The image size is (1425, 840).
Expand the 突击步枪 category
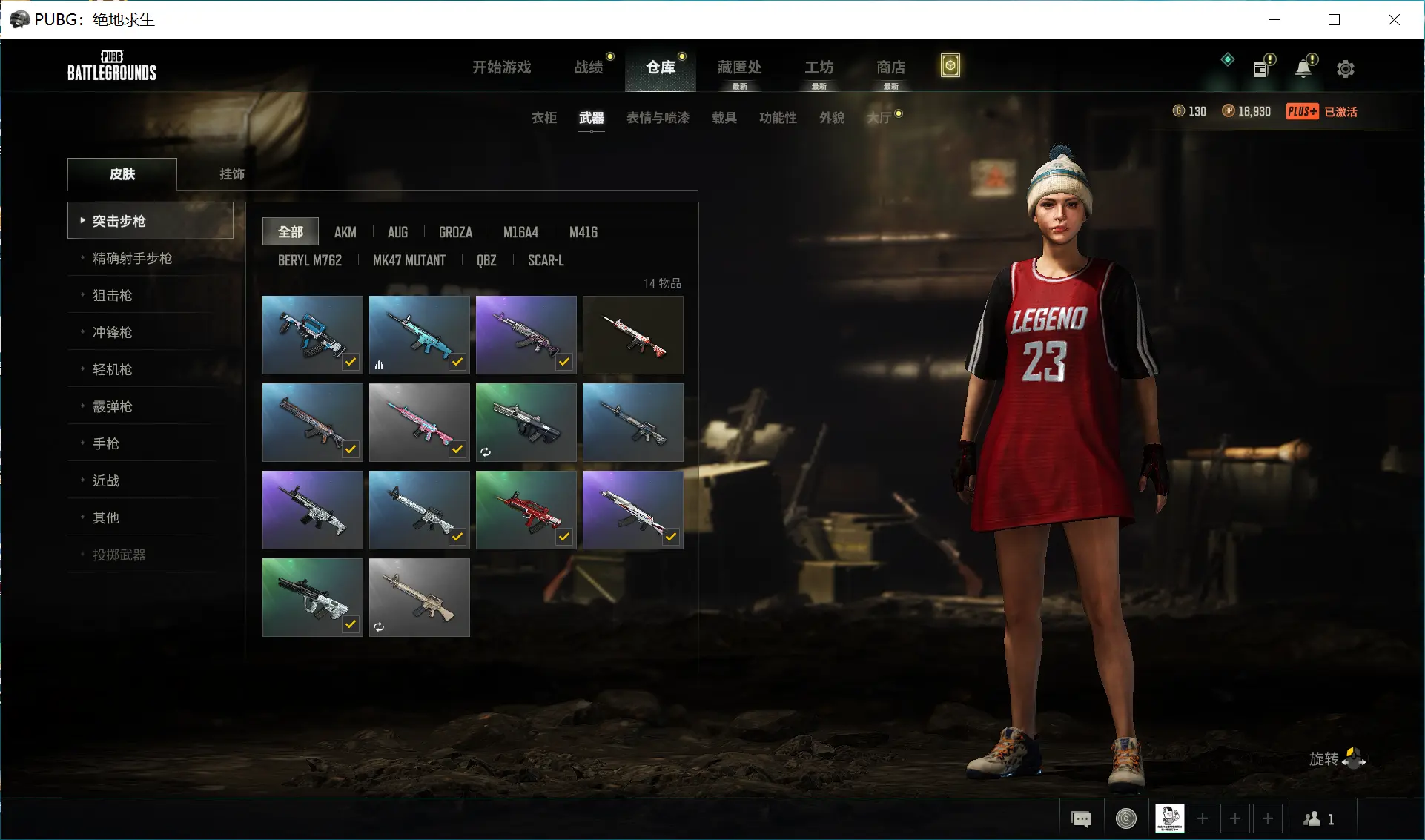coord(151,220)
